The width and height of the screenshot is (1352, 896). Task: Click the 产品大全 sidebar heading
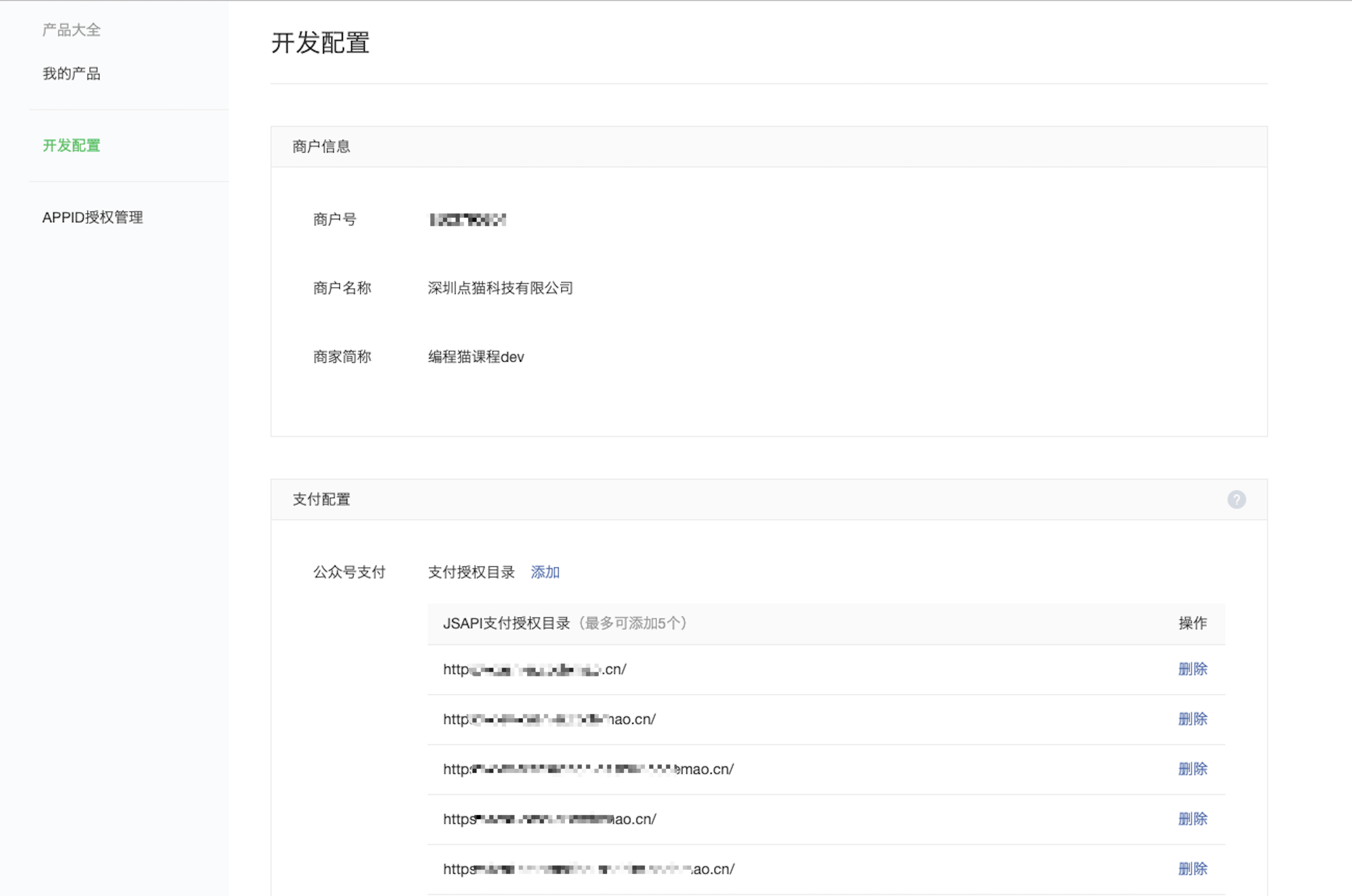[x=70, y=30]
